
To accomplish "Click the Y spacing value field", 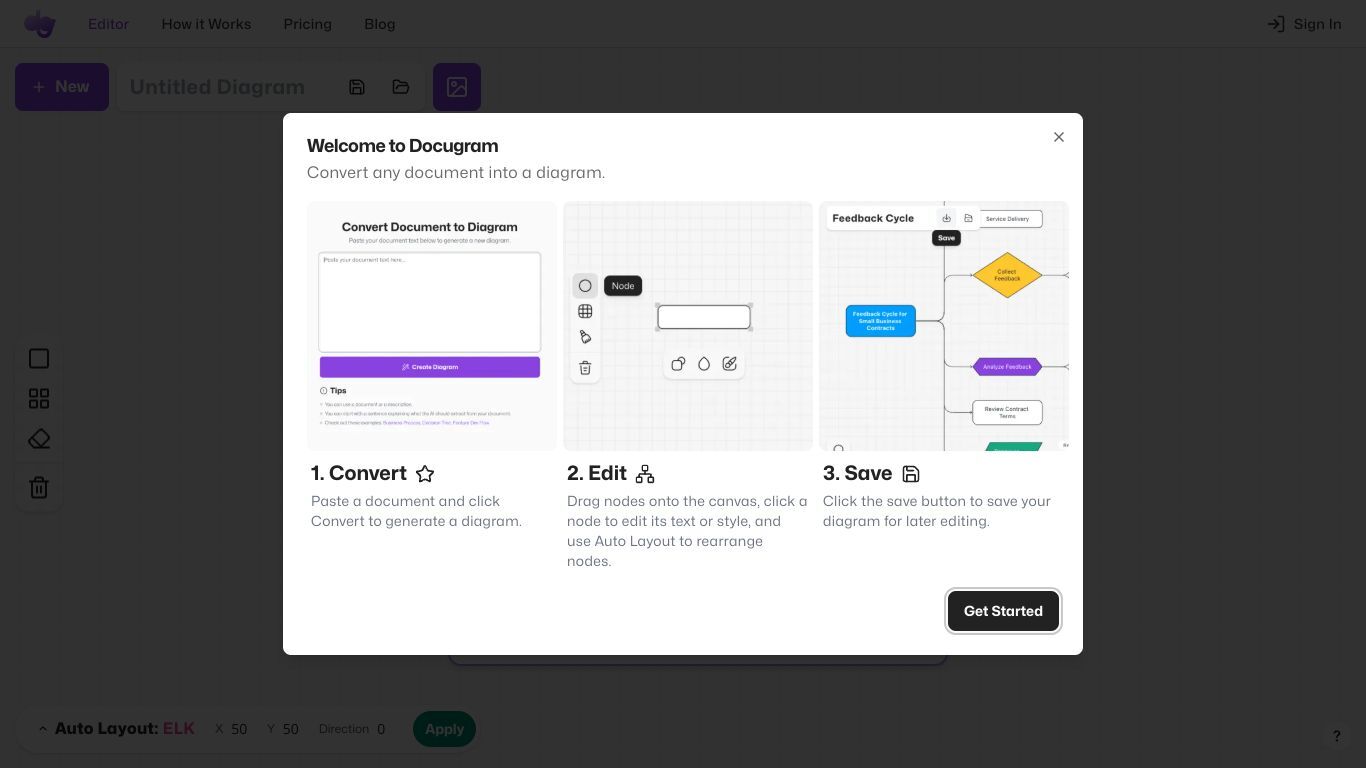I will click(x=290, y=729).
